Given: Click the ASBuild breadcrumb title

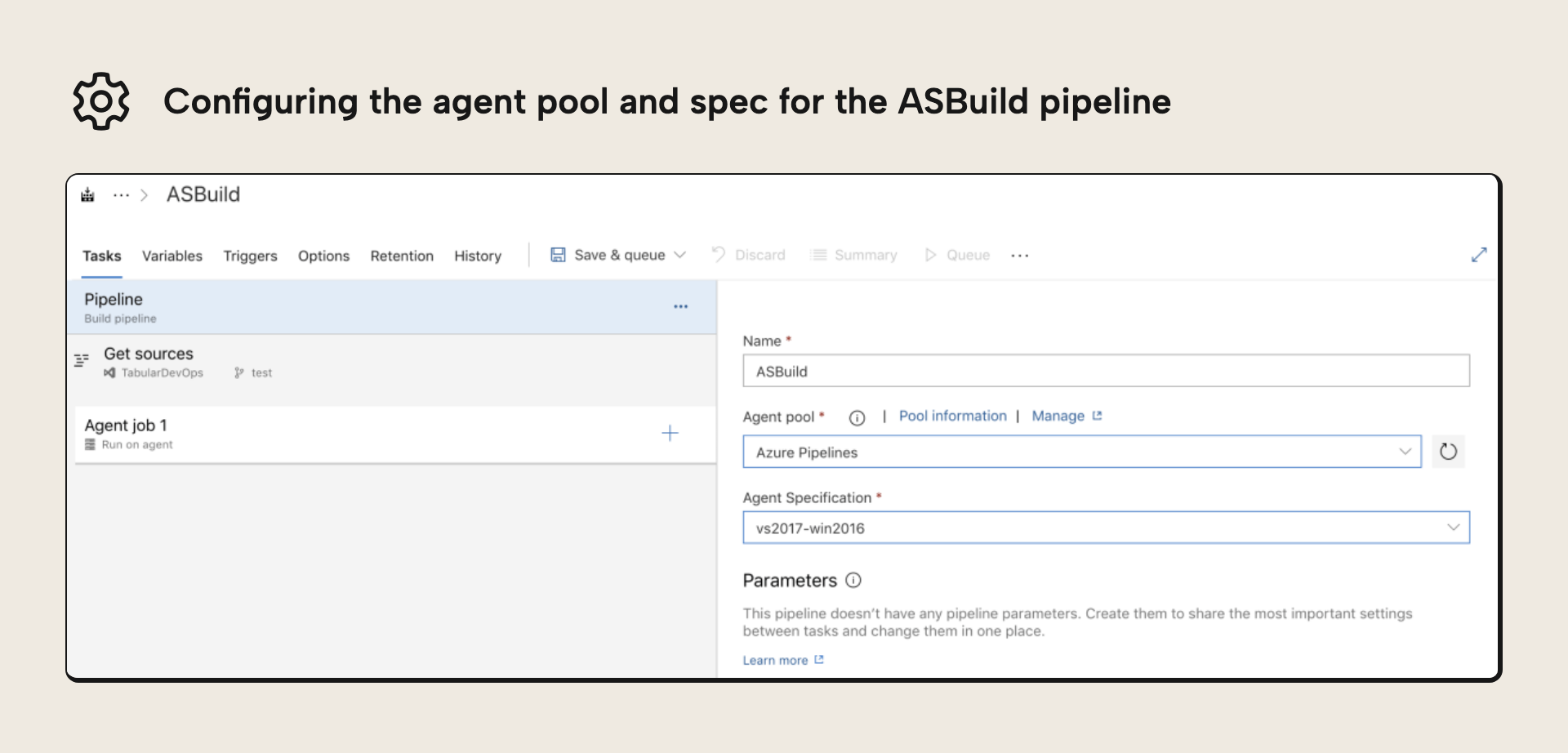Looking at the screenshot, I should click(x=203, y=194).
